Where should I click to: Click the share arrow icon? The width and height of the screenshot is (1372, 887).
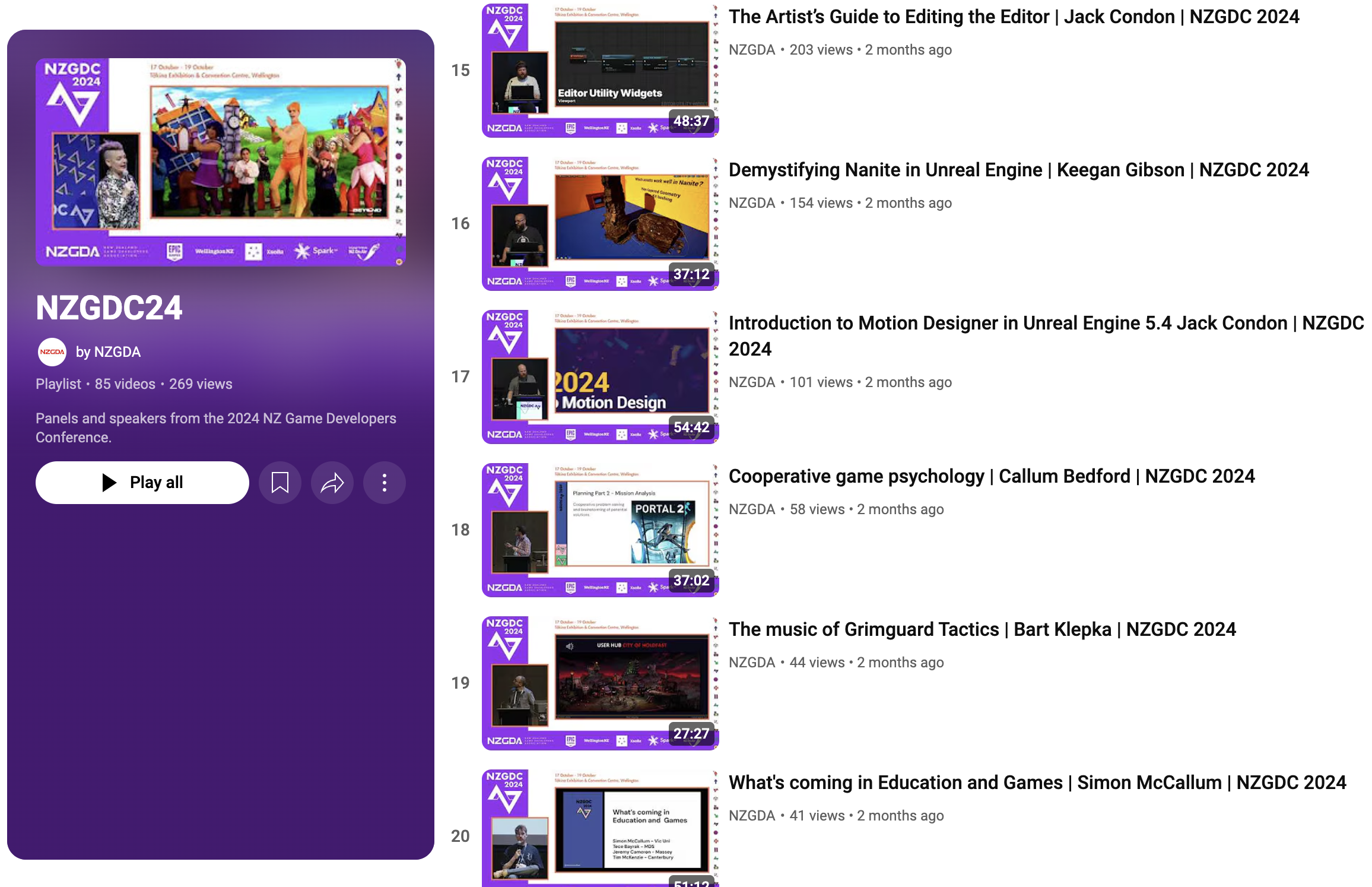(332, 483)
